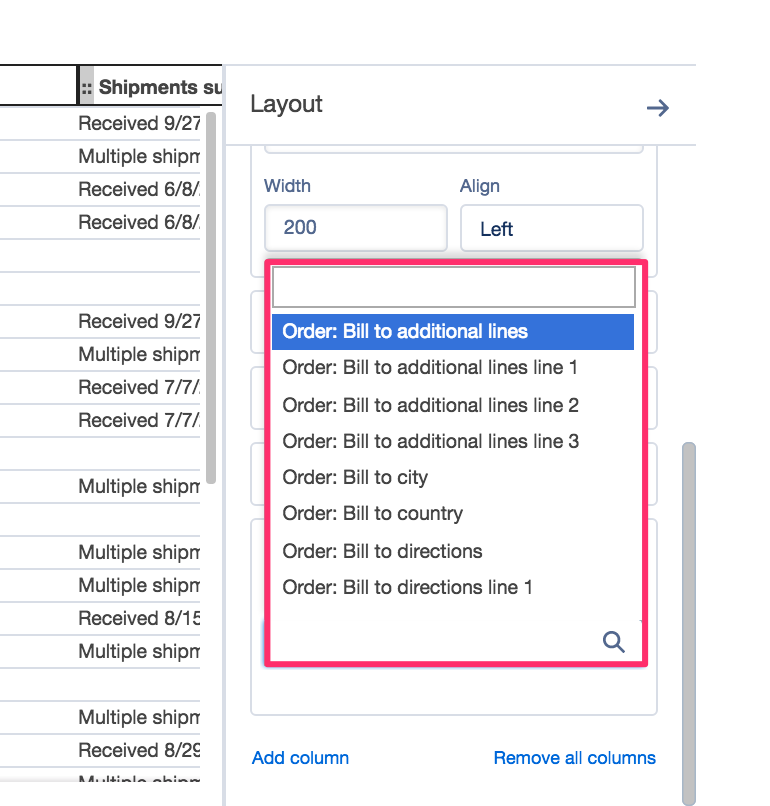
Task: Select Order: Bill to additional lines line 1
Action: coord(430,368)
